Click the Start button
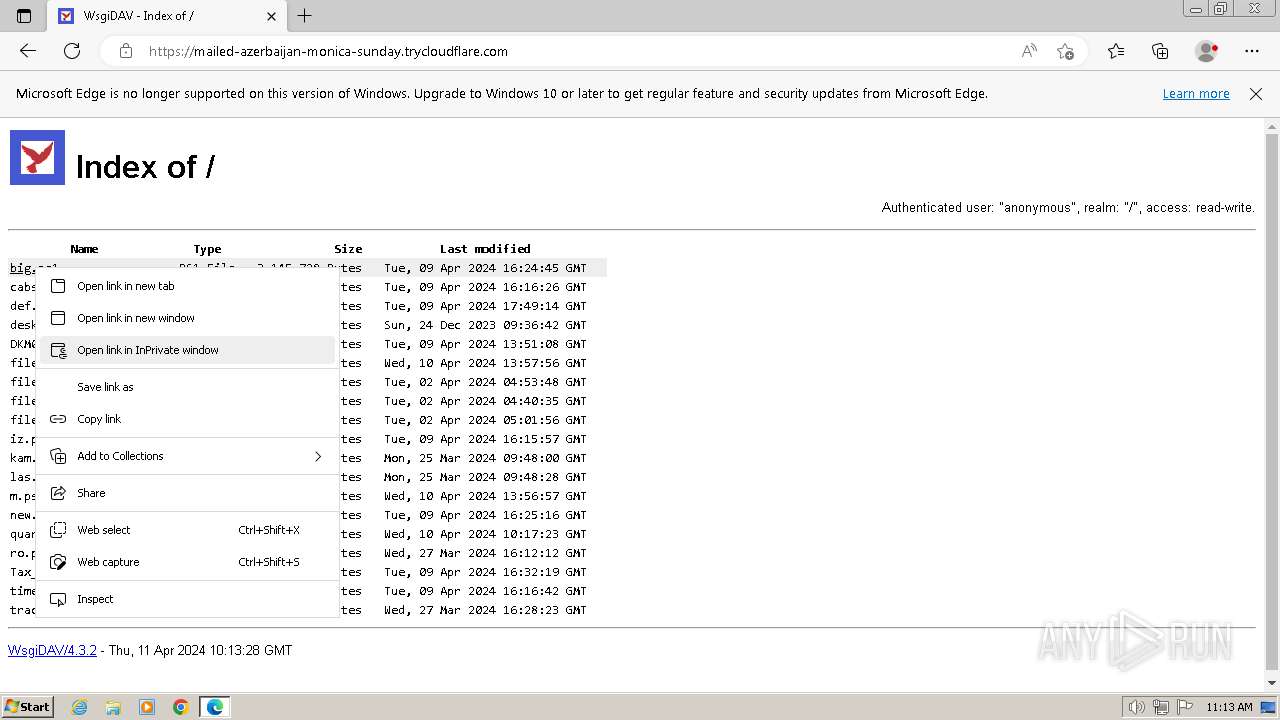 pyautogui.click(x=28, y=707)
